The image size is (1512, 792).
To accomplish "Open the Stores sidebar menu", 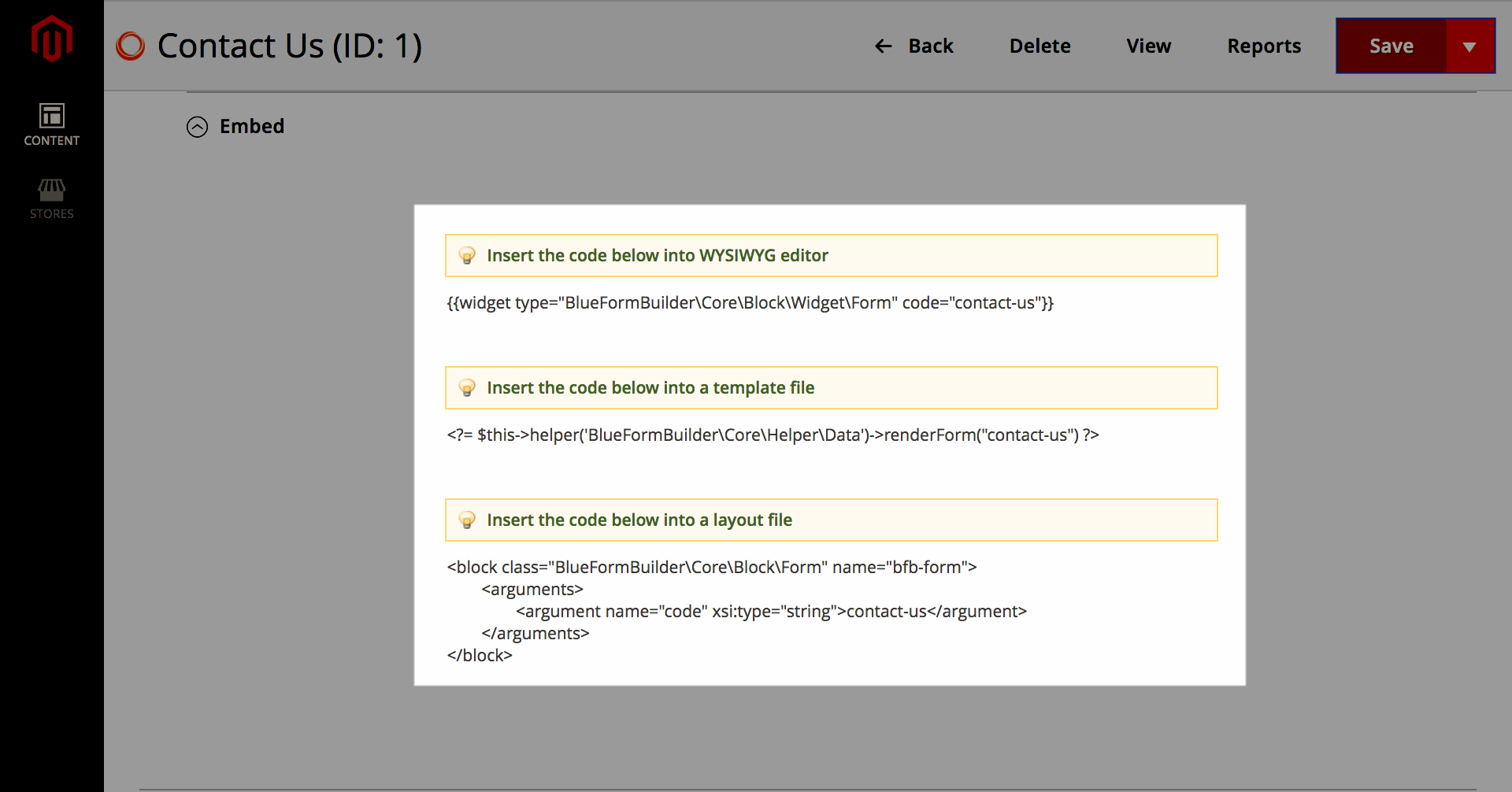I will tap(52, 198).
